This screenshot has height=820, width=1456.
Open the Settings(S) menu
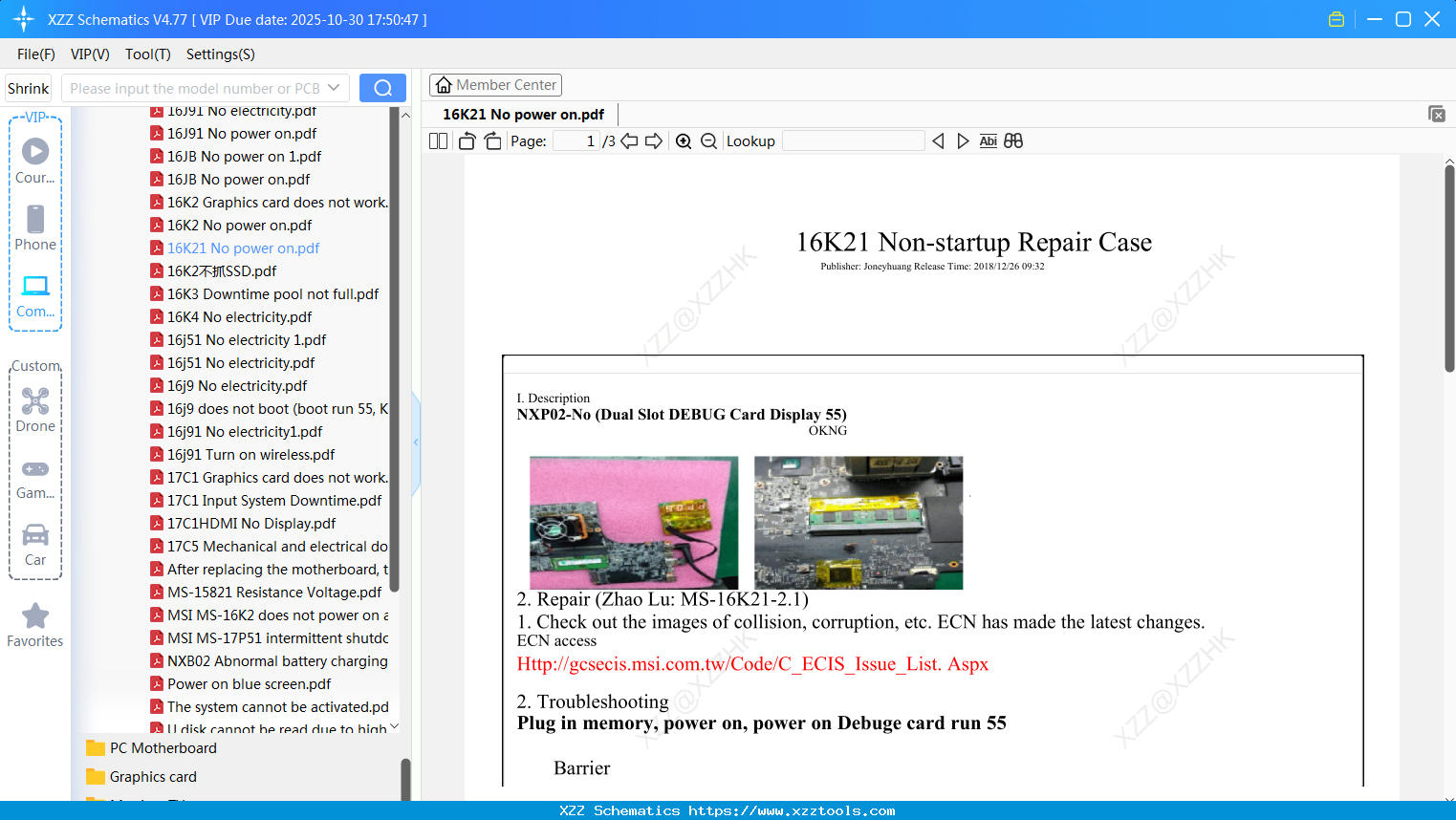pos(221,54)
